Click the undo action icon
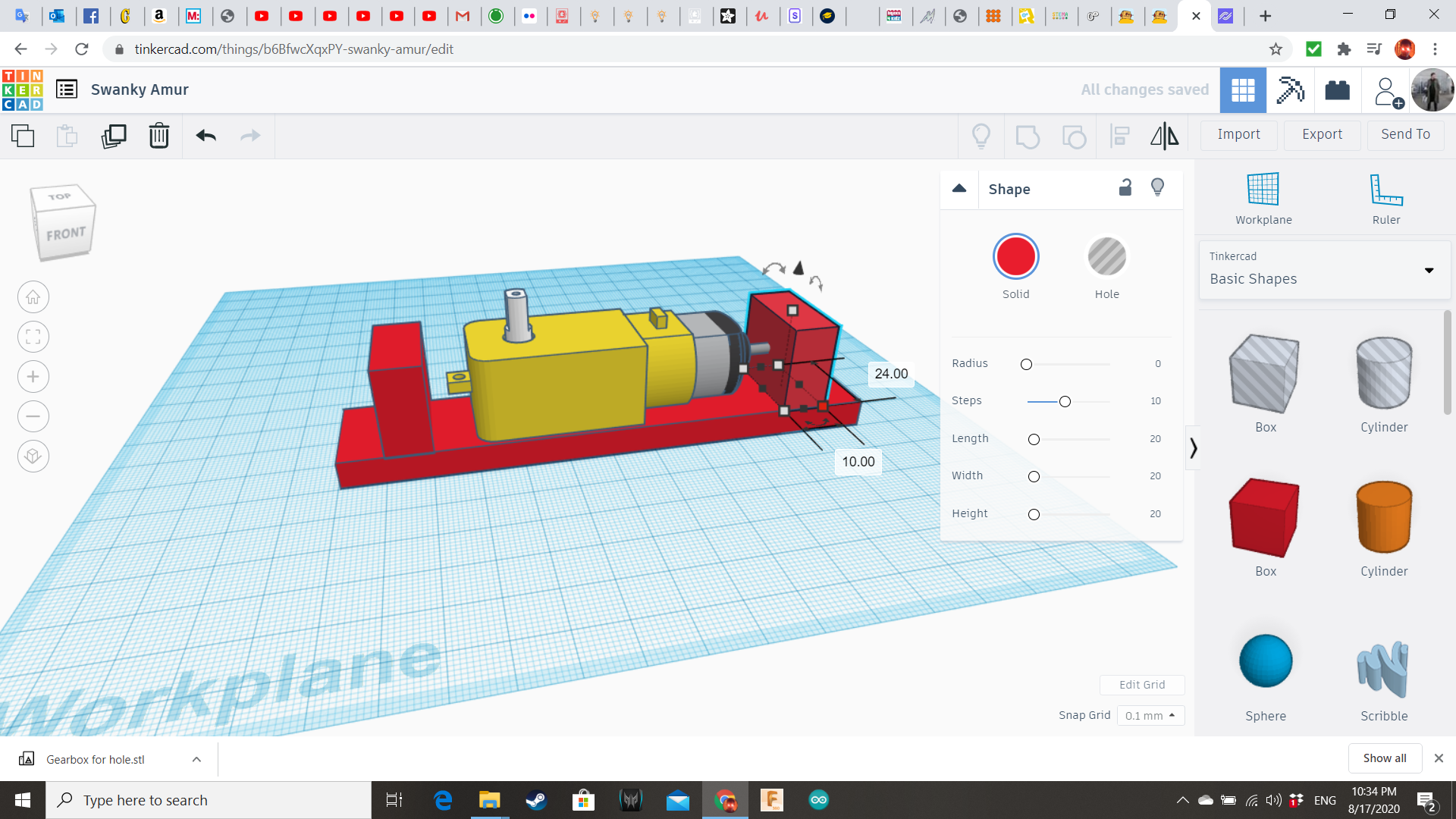Image resolution: width=1456 pixels, height=819 pixels. pyautogui.click(x=206, y=135)
